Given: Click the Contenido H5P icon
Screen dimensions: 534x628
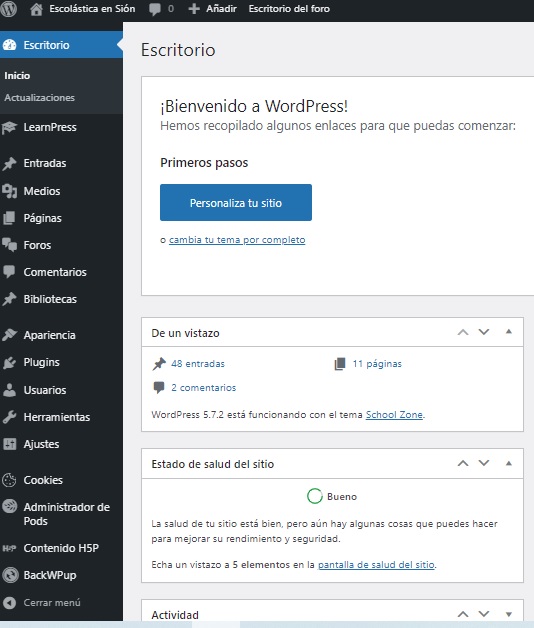Looking at the screenshot, I should [x=9, y=548].
